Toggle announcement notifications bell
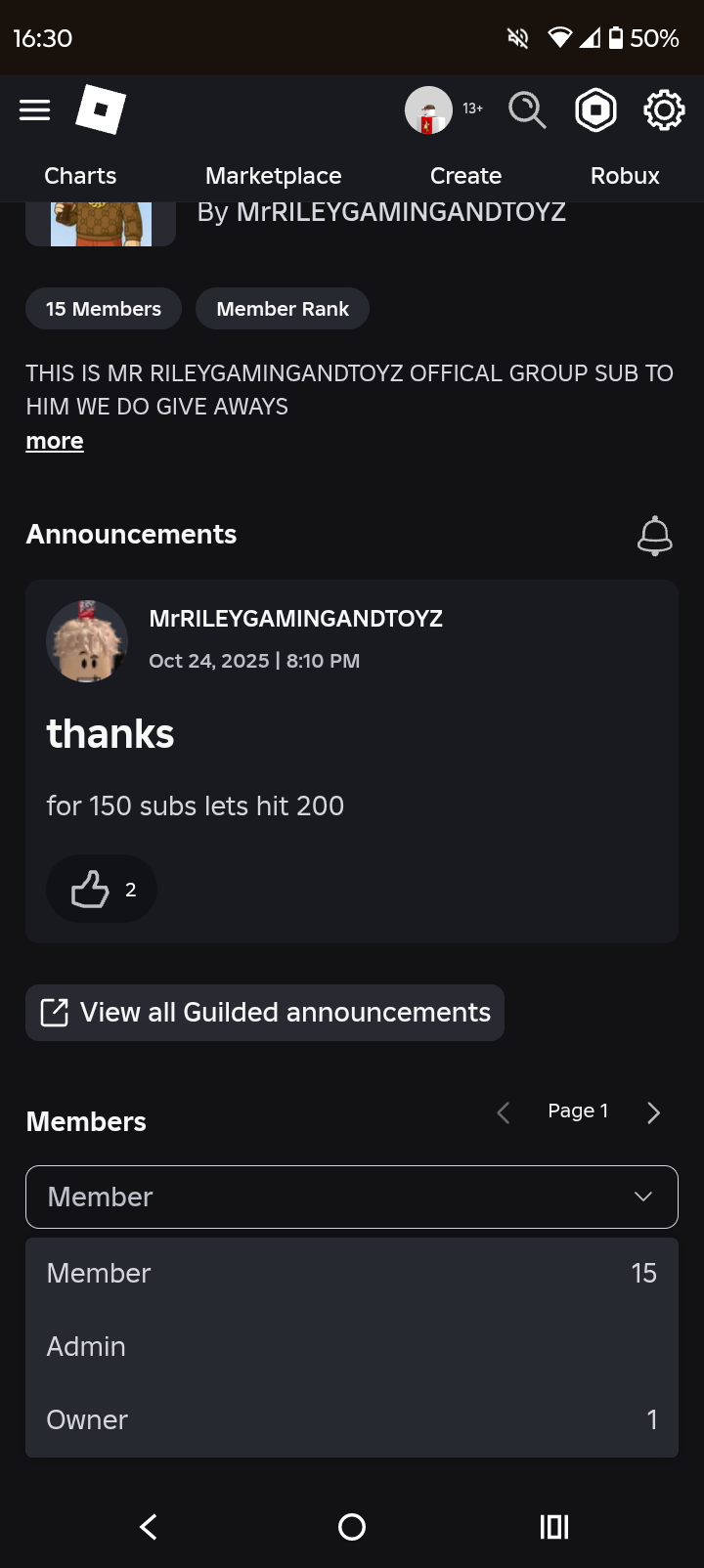Image resolution: width=704 pixels, height=1568 pixels. (x=654, y=536)
